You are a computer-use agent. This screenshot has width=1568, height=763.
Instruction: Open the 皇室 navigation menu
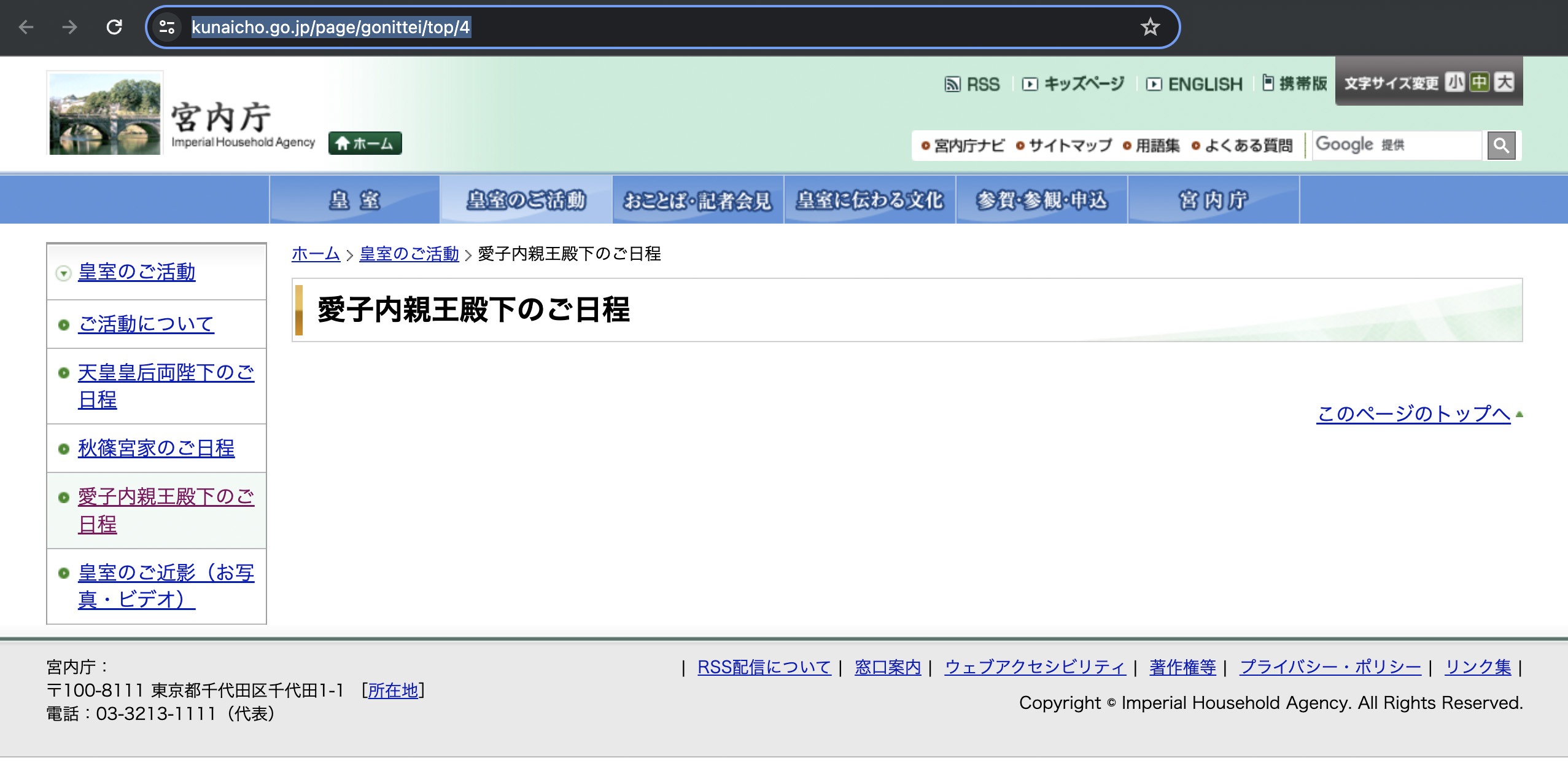click(355, 200)
